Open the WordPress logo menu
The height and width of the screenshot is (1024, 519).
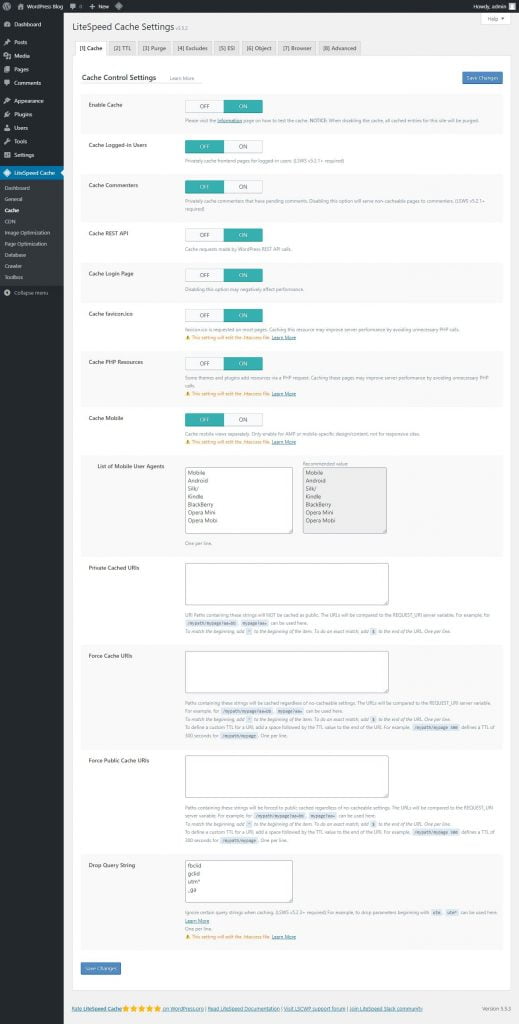tap(7, 6)
